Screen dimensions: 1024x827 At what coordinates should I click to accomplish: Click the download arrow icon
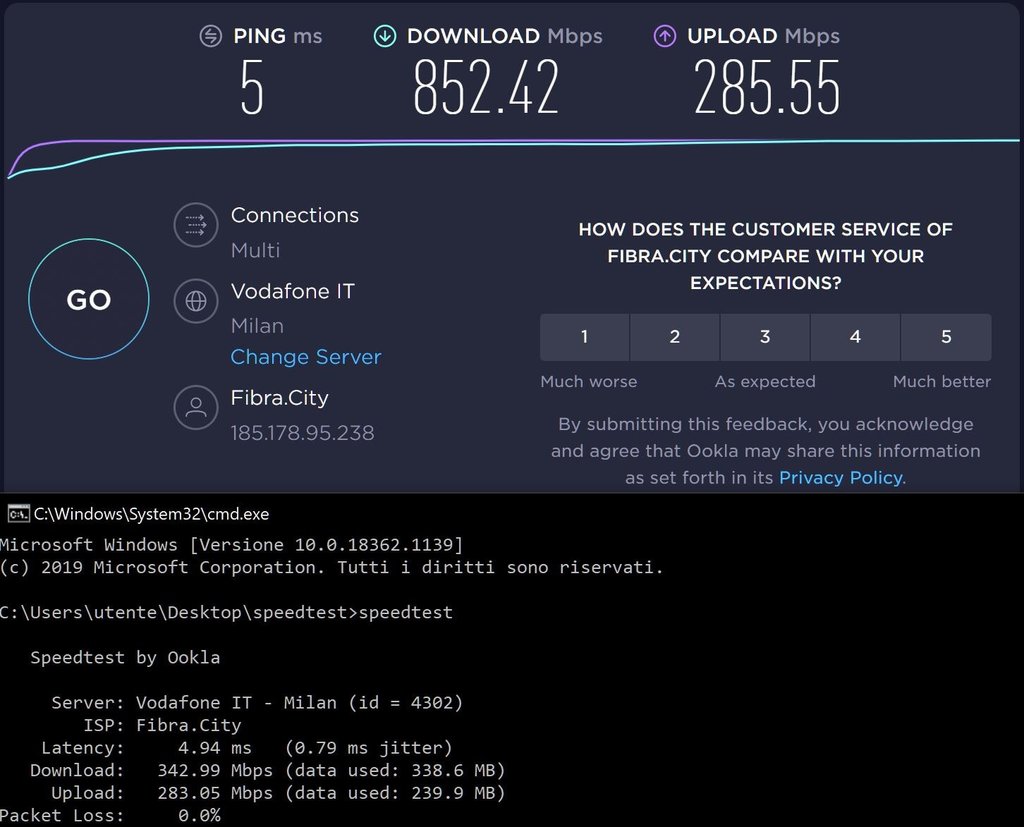point(384,36)
